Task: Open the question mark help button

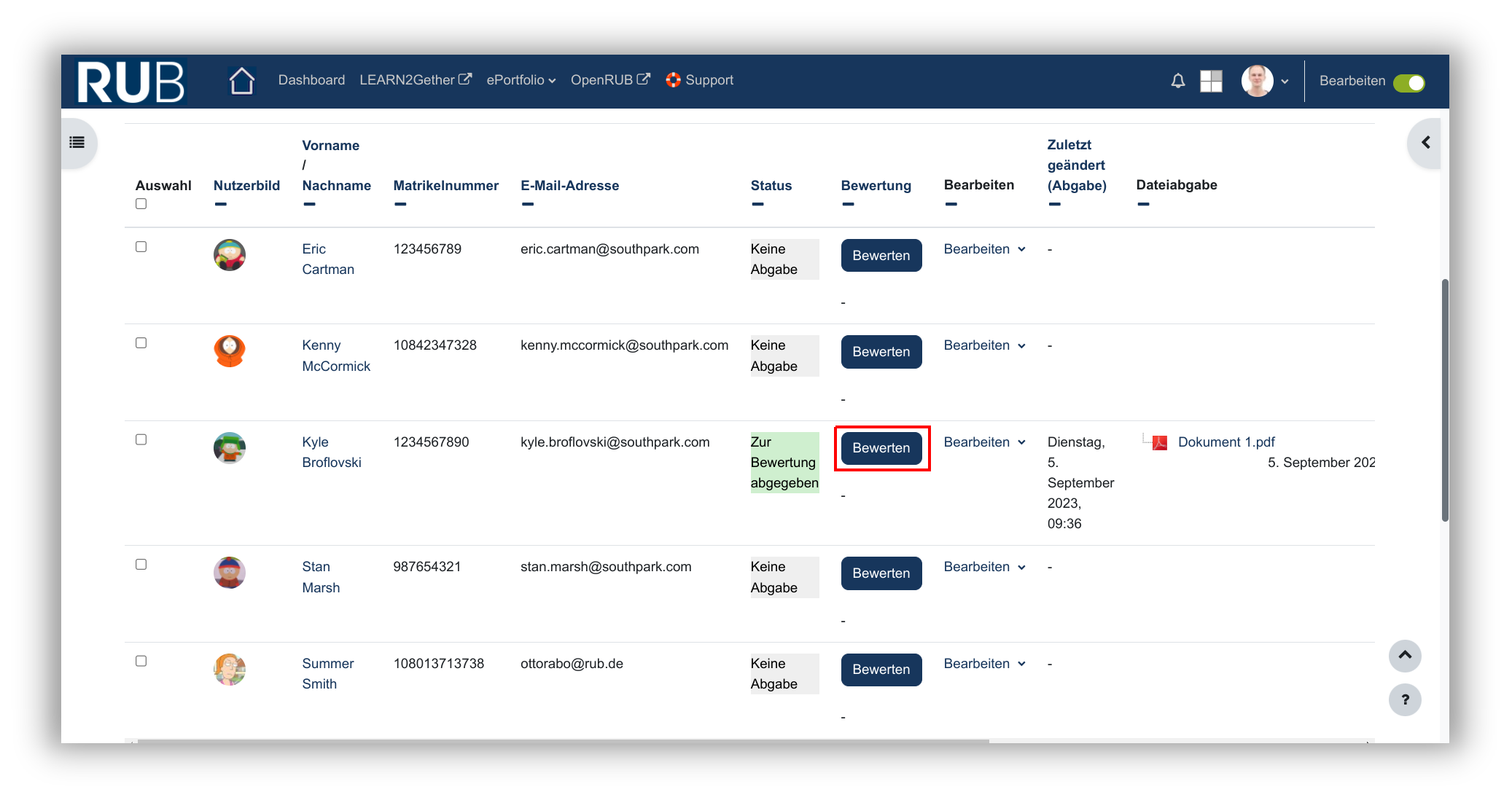Action: pos(1405,700)
